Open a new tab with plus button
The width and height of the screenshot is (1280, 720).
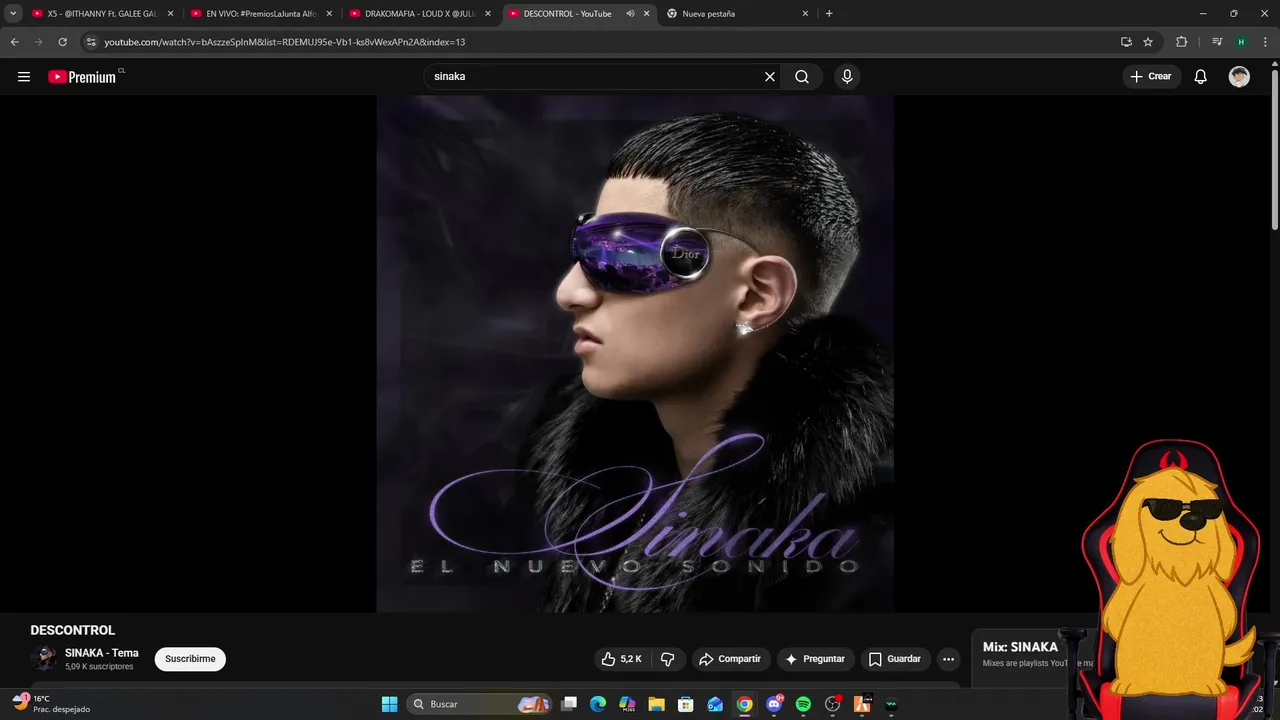coord(829,14)
